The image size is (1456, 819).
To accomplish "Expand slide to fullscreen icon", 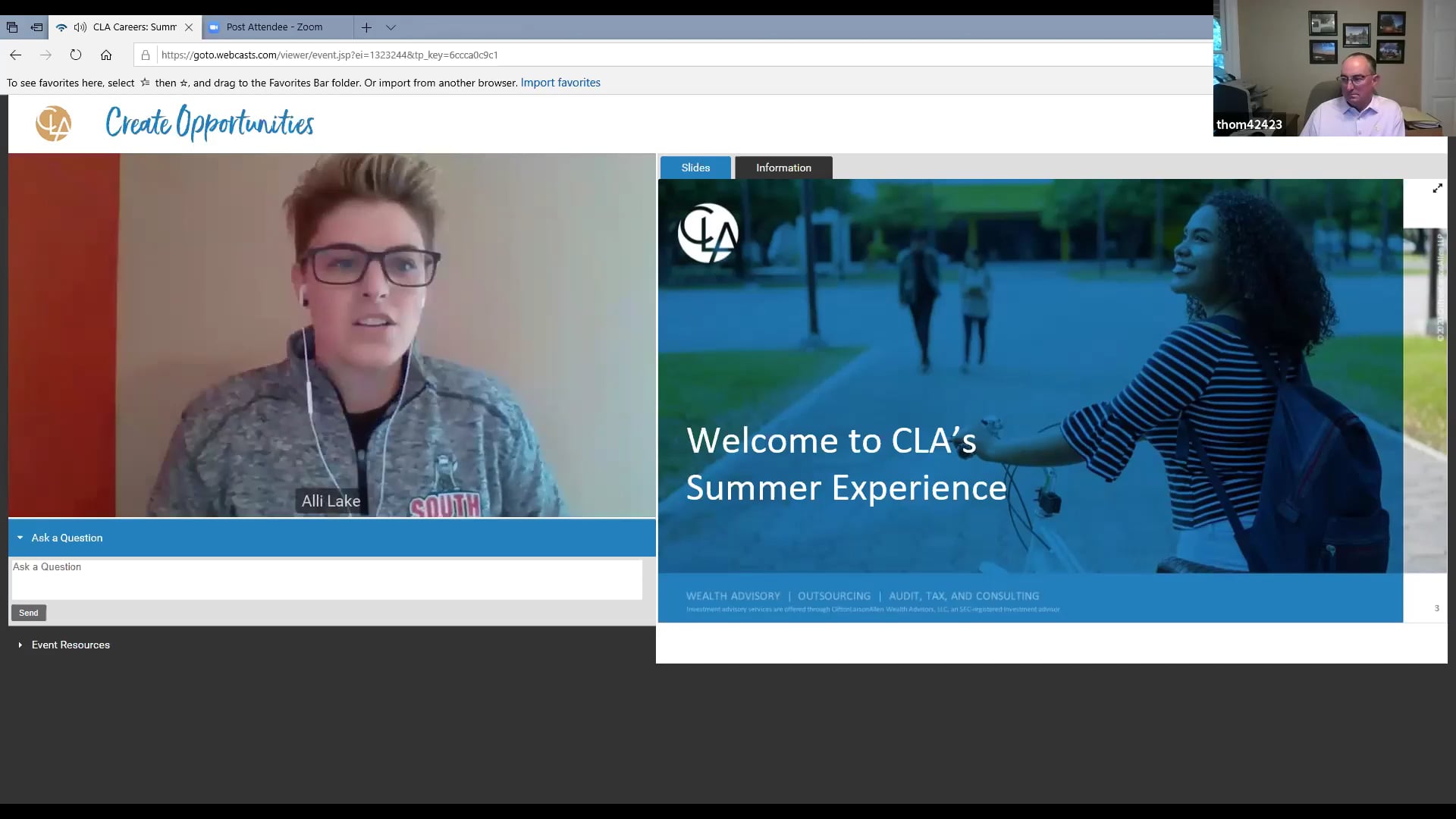I will coord(1437,188).
